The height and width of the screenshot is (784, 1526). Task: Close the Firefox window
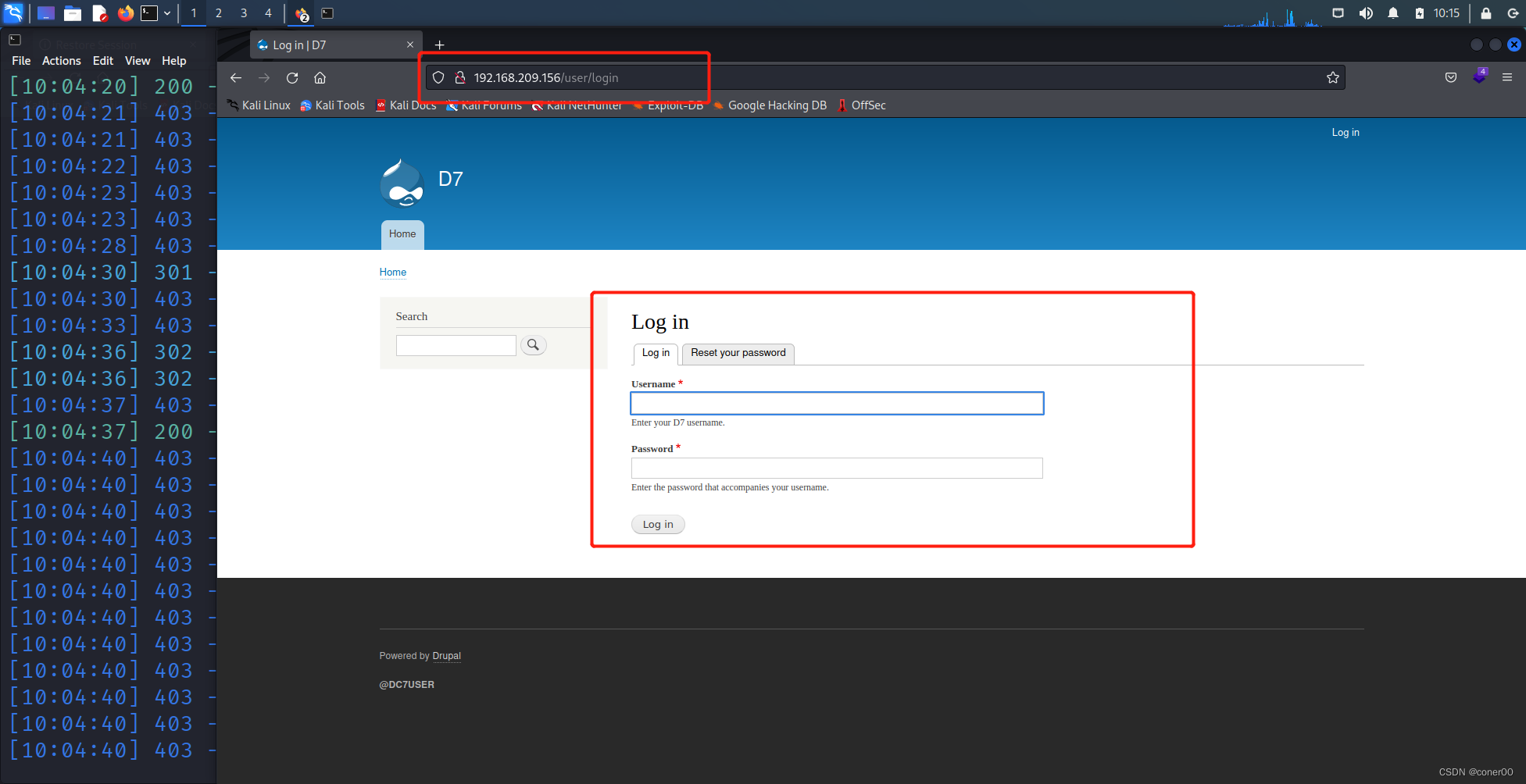click(x=1514, y=45)
